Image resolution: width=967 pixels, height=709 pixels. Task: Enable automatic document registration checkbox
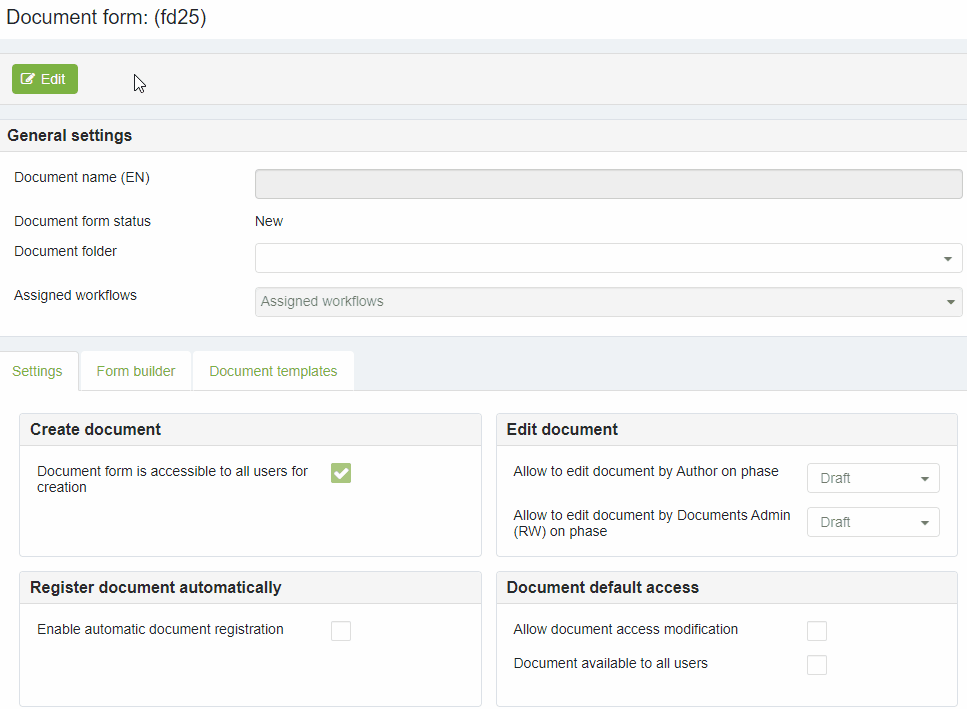341,631
